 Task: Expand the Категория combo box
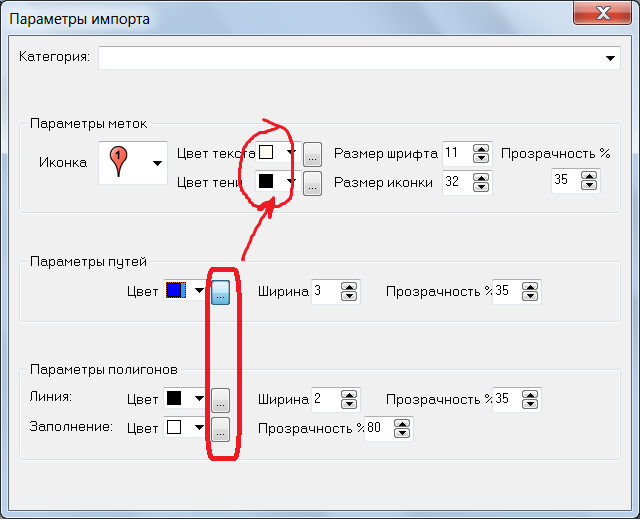click(x=612, y=59)
